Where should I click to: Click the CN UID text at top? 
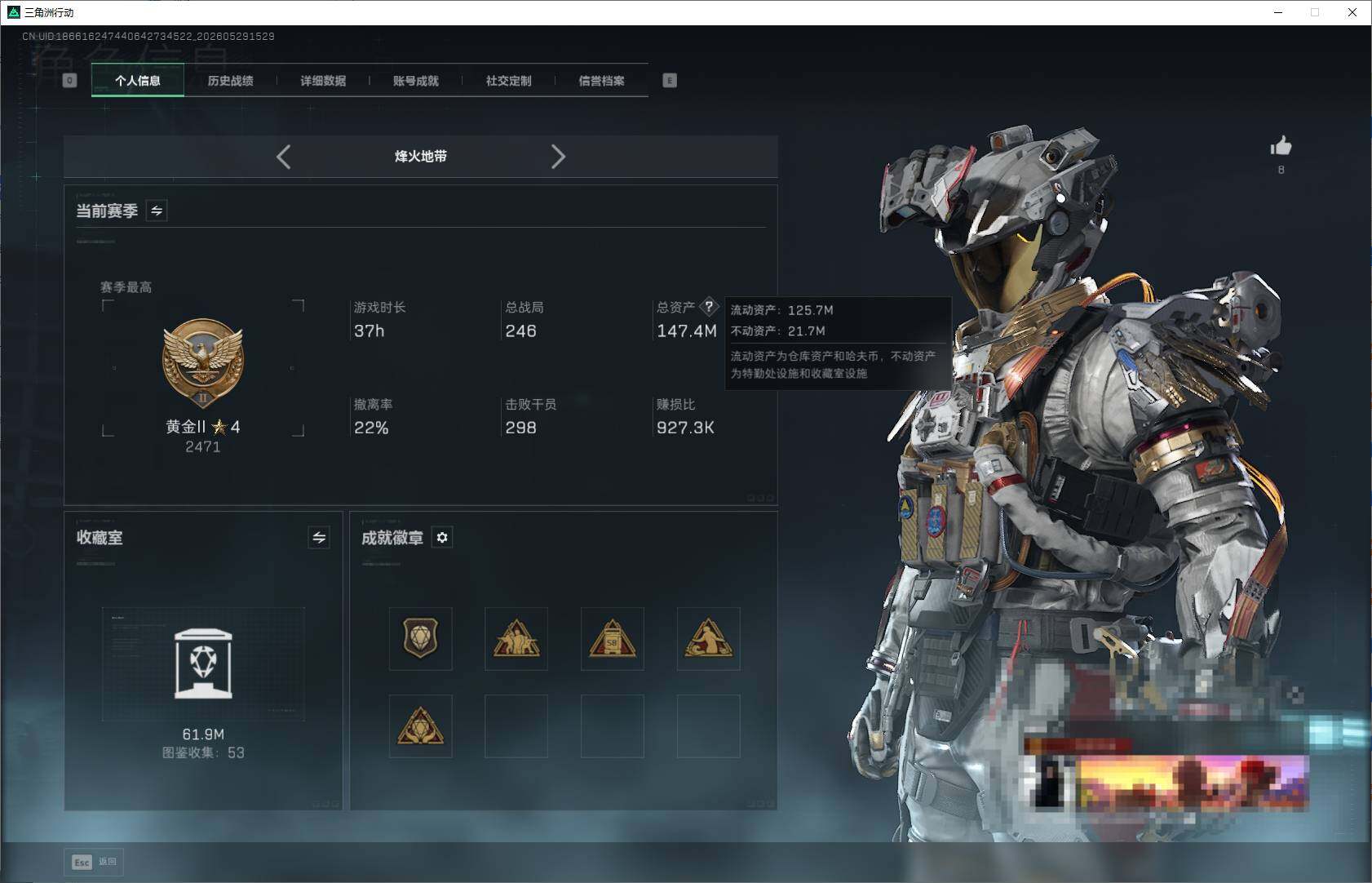[148, 36]
